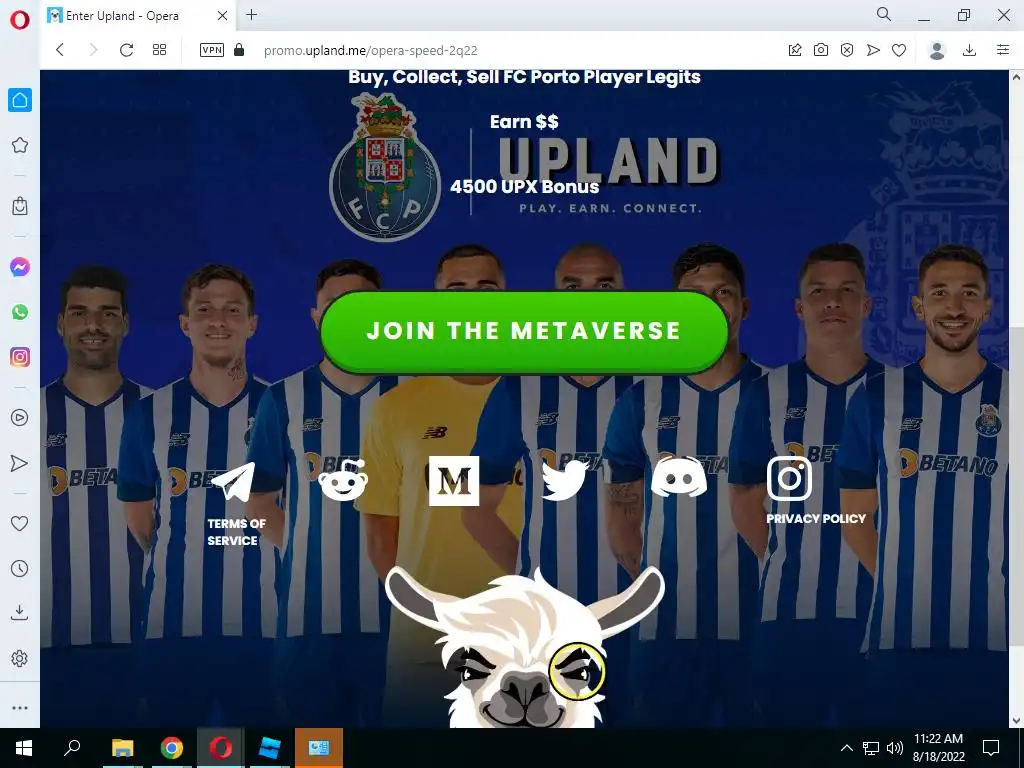This screenshot has width=1024, height=768.
Task: Open volume control in tray
Action: point(895,748)
